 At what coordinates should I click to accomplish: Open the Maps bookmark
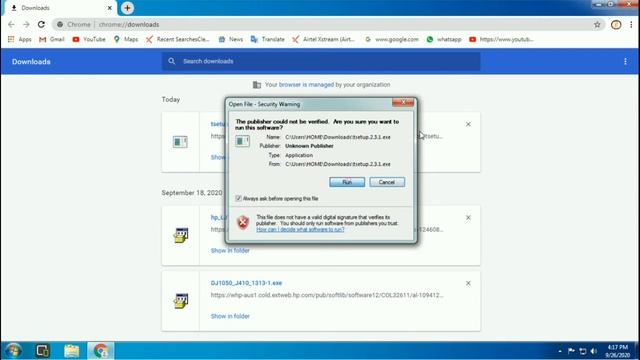click(x=126, y=39)
